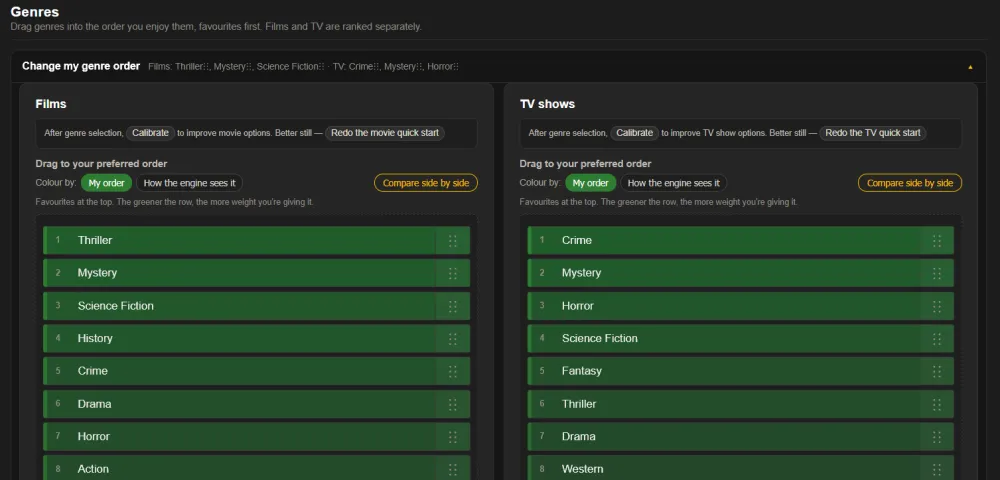Select the Science Fiction row in TV shows list
The height and width of the screenshot is (480, 1000).
740,338
